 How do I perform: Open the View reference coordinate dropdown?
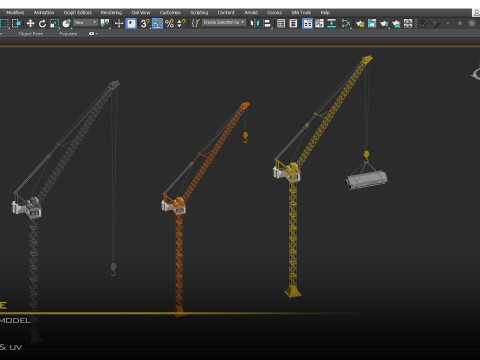coord(85,23)
